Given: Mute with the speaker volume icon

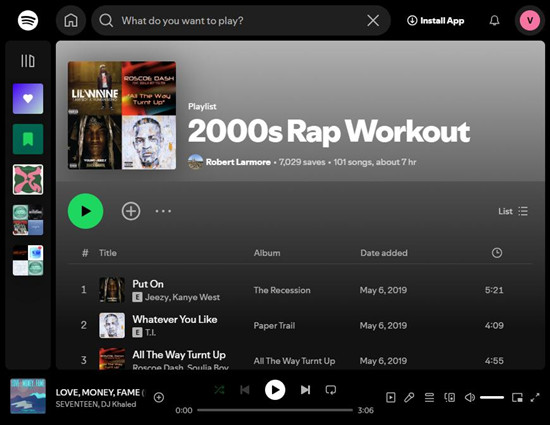Looking at the screenshot, I should pyautogui.click(x=470, y=397).
